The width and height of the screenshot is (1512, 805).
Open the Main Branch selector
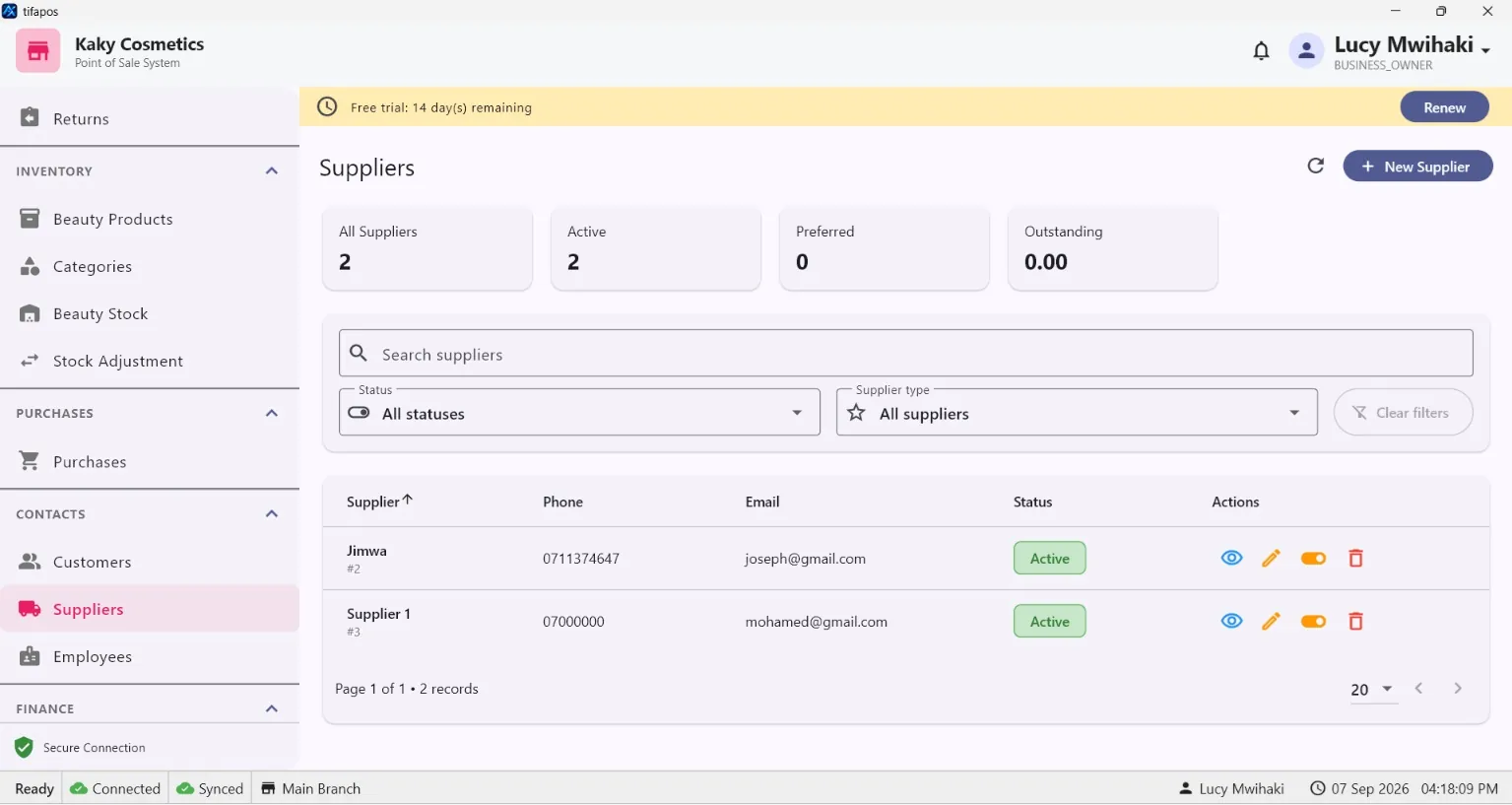coord(311,788)
